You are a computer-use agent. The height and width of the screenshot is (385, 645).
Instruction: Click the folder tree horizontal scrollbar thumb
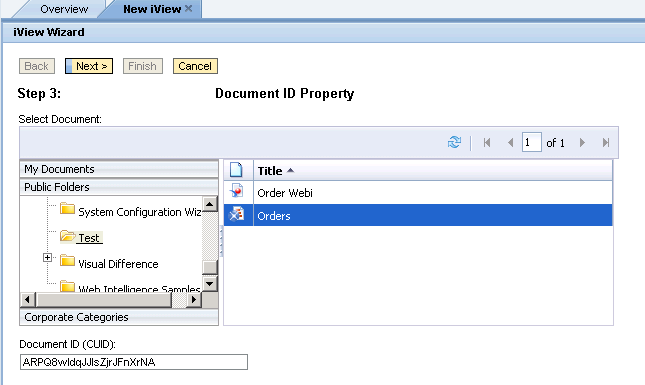[104, 300]
